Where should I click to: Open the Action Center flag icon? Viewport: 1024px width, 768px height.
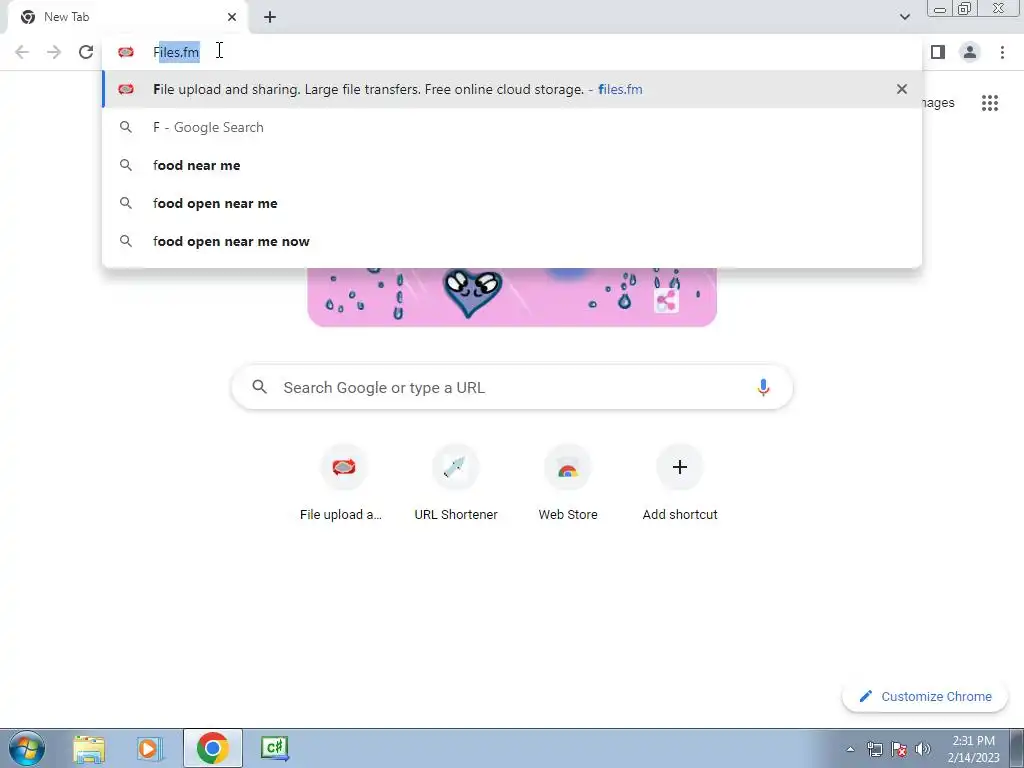click(x=899, y=749)
